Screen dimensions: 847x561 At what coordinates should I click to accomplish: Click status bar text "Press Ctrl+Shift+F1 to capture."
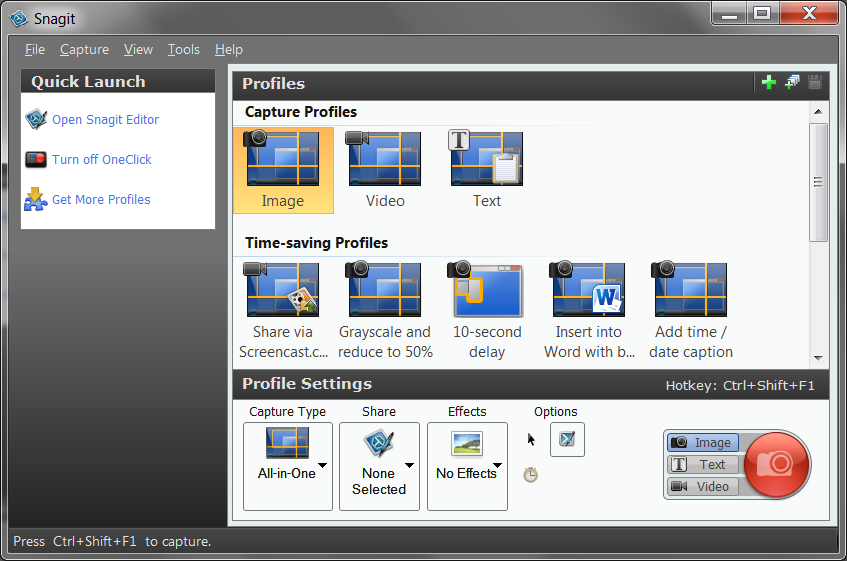112,541
